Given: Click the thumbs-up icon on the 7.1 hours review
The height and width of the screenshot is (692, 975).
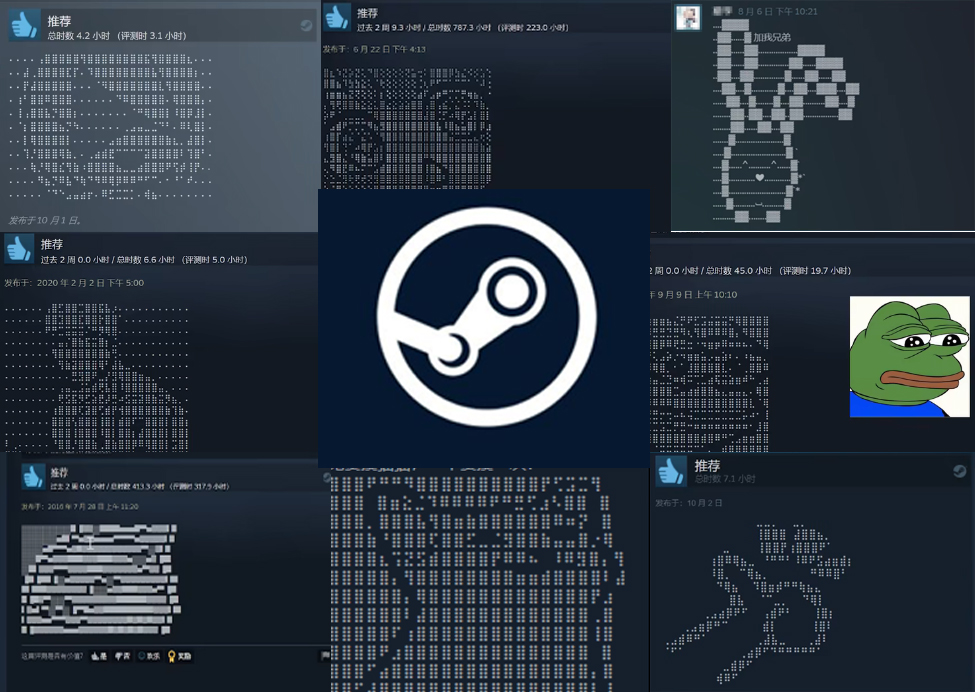Looking at the screenshot, I should [670, 471].
